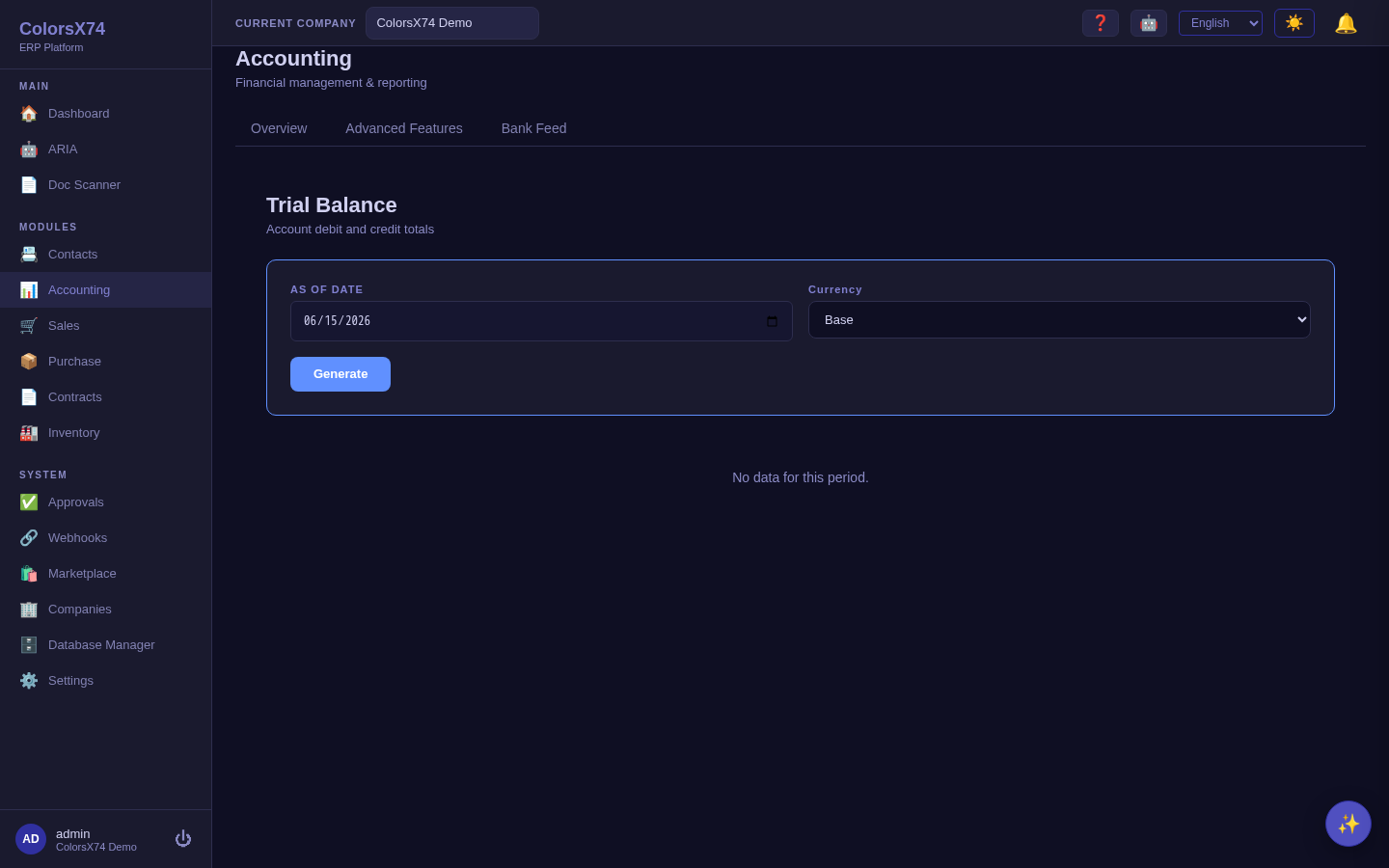Open the date picker calendar icon
The image size is (1389, 868).
[x=772, y=321]
